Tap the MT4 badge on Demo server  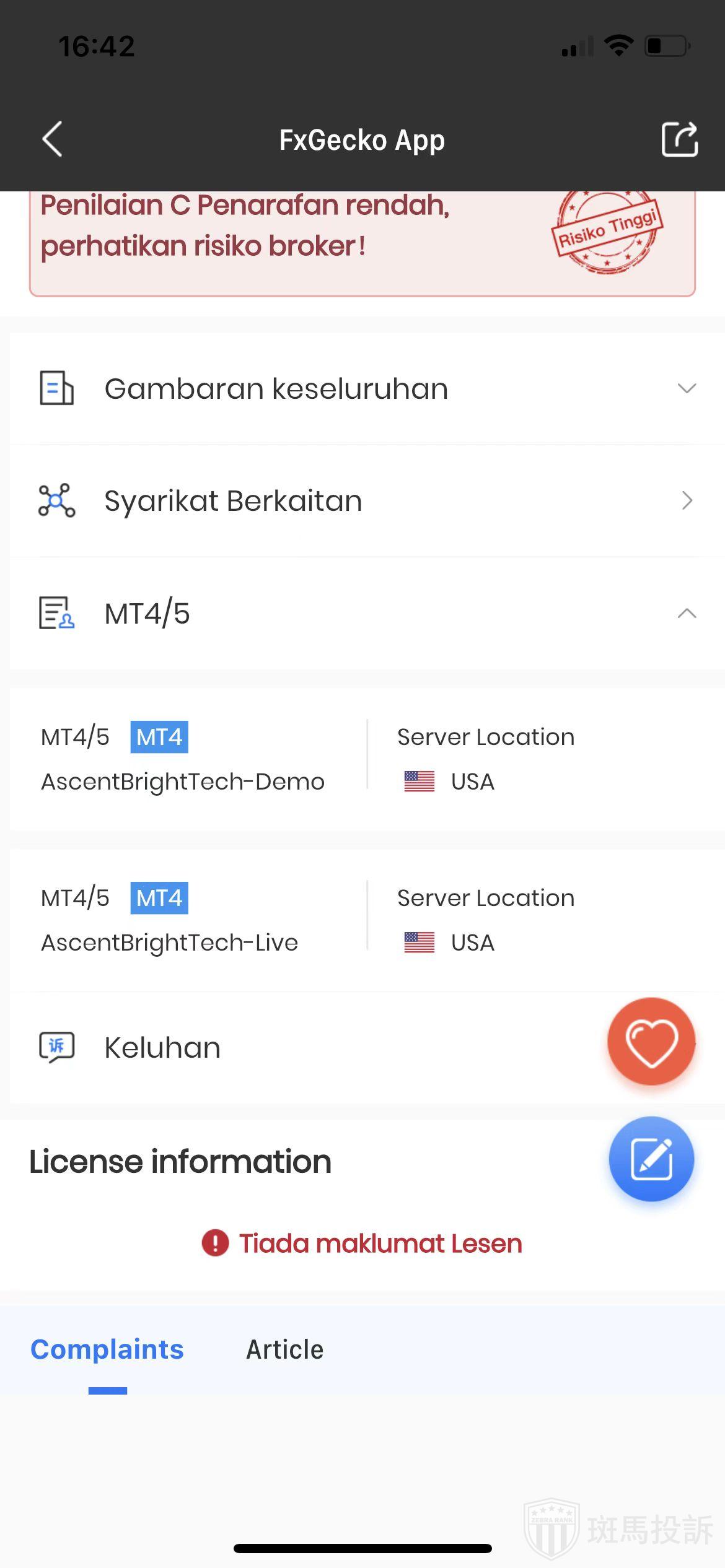(x=159, y=737)
